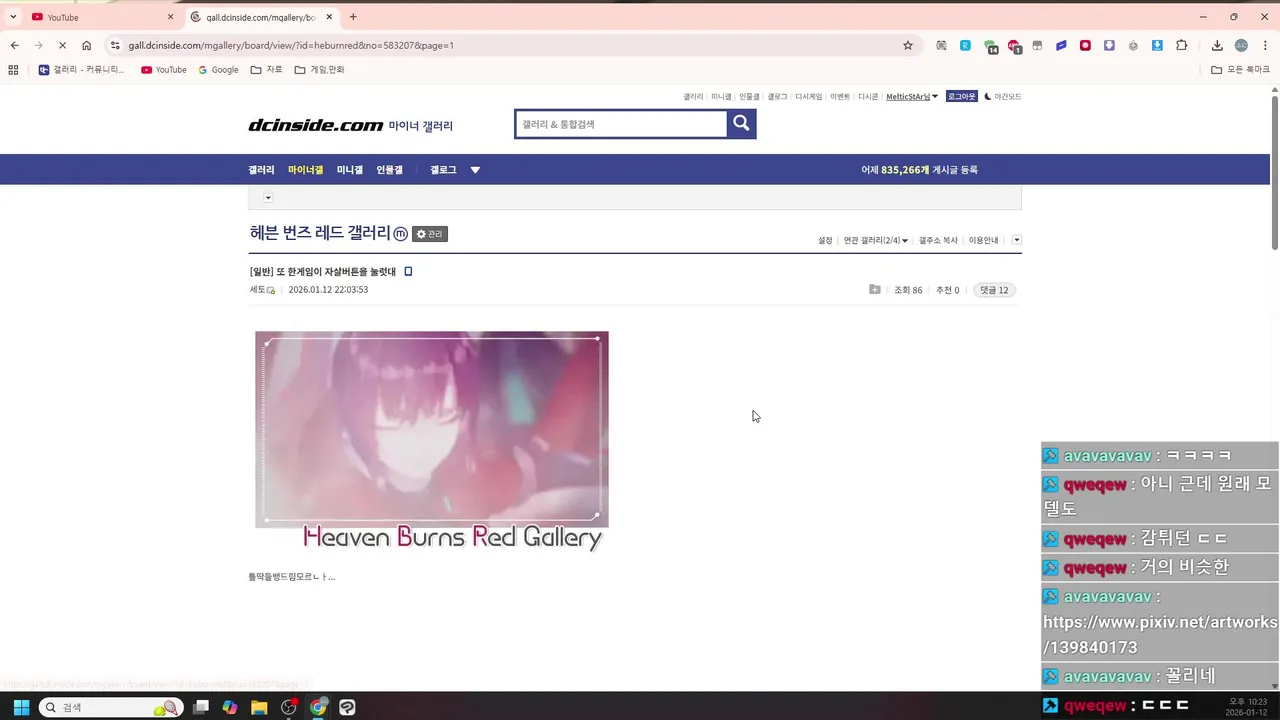Screen dimensions: 1280x720
Task: Expand the nav bar triangle dropdown after 갤로그
Action: coord(475,170)
